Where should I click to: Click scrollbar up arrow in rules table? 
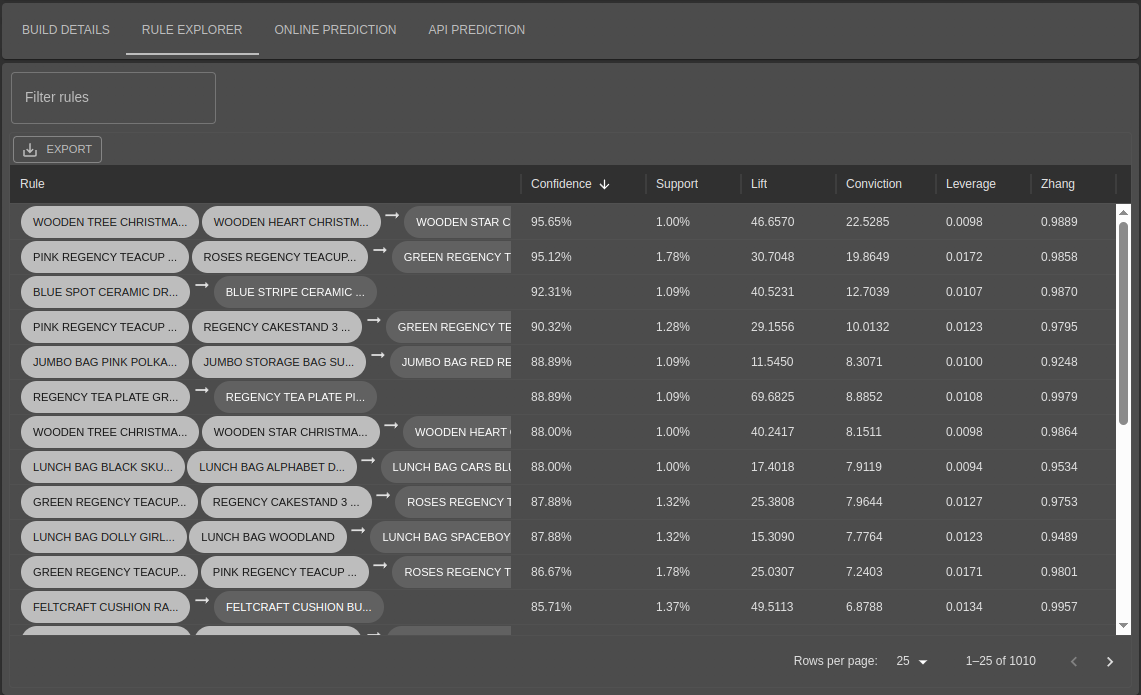(1124, 213)
